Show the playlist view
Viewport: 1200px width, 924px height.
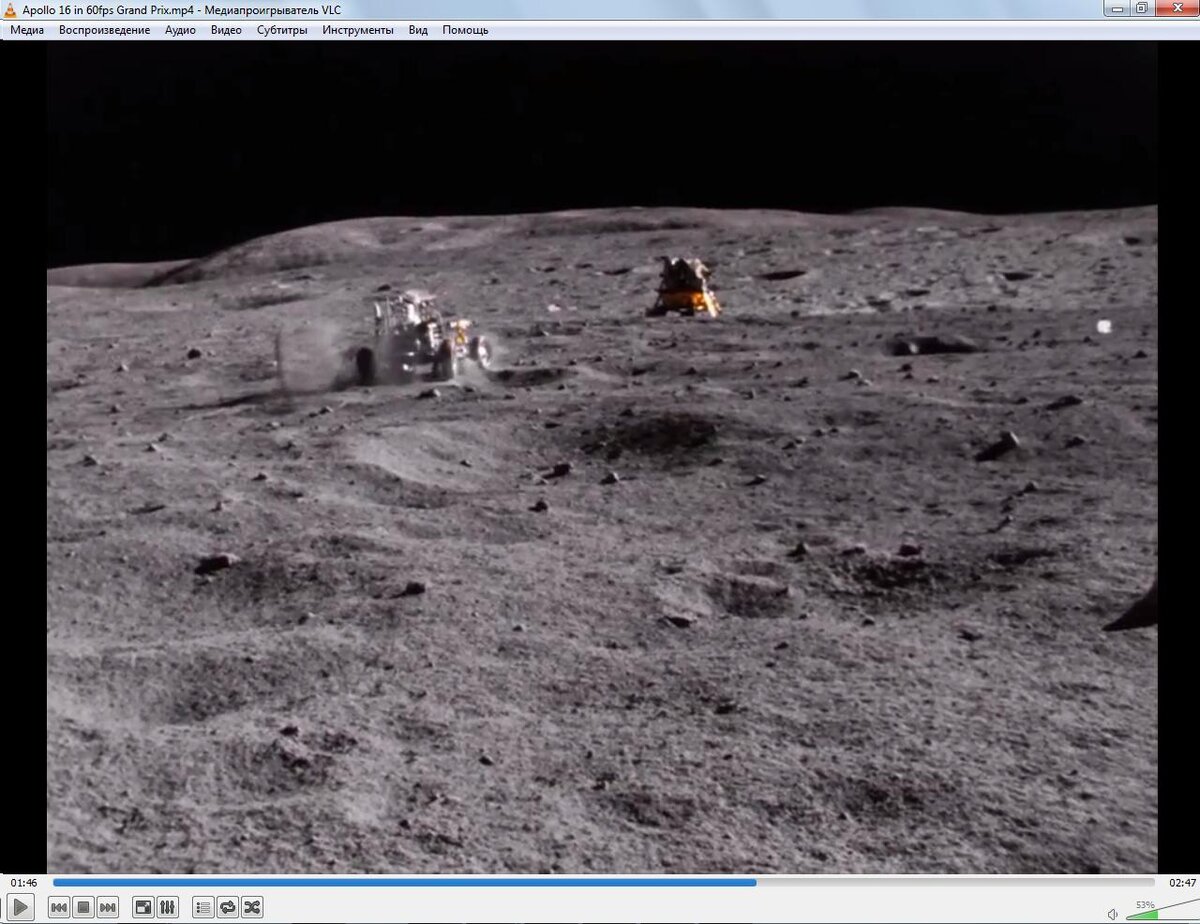[203, 907]
